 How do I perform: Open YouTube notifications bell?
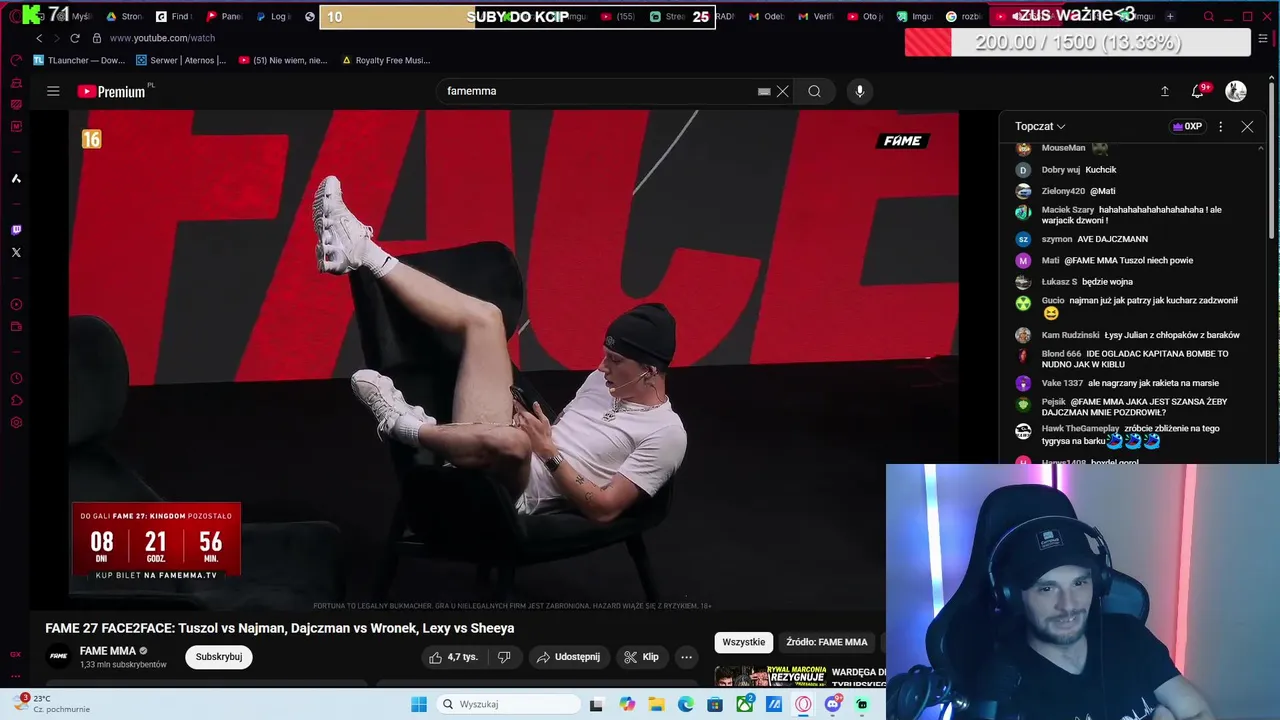pyautogui.click(x=1197, y=91)
